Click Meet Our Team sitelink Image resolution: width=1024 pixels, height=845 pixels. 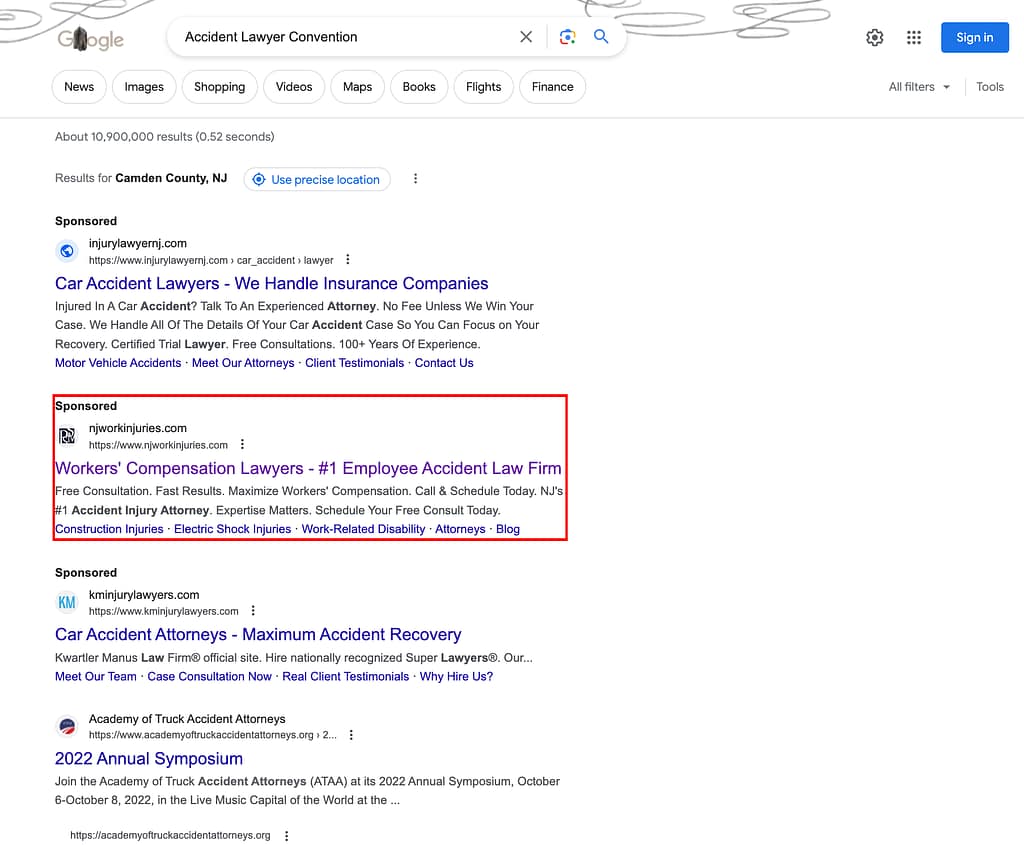tap(96, 677)
